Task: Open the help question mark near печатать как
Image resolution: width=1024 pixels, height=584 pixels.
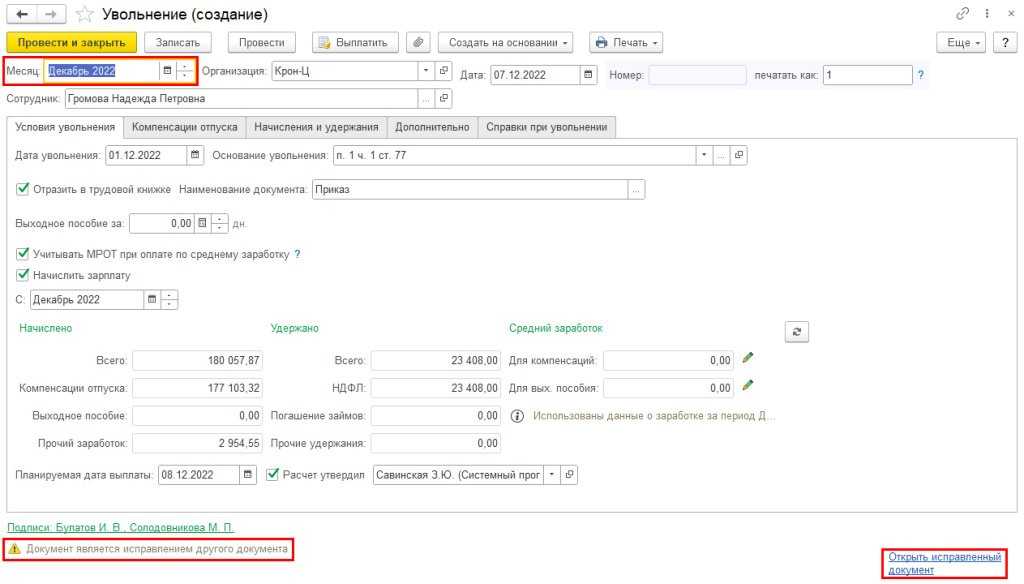Action: pyautogui.click(x=920, y=75)
